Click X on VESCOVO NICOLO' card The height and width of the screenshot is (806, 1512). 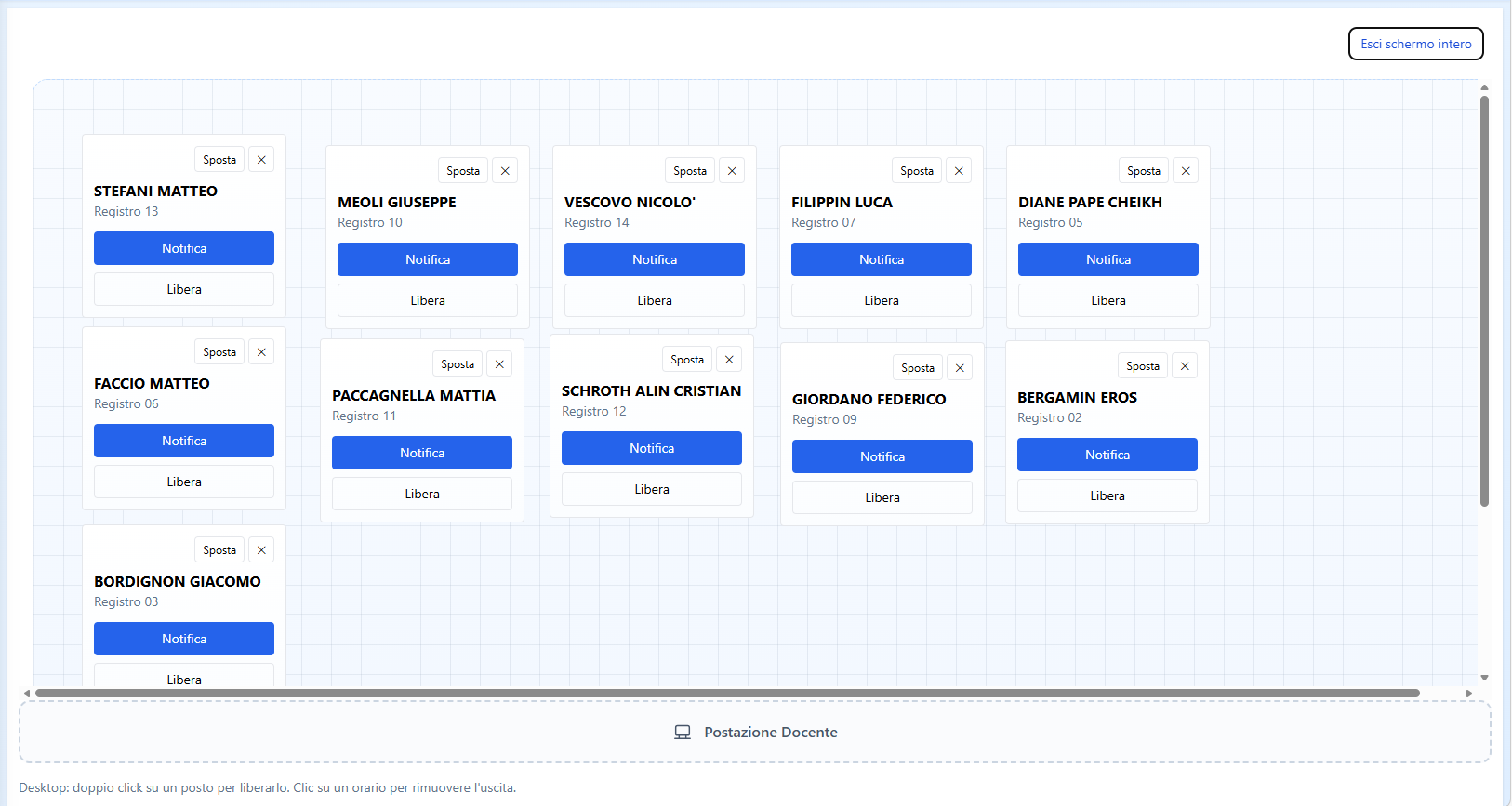732,171
